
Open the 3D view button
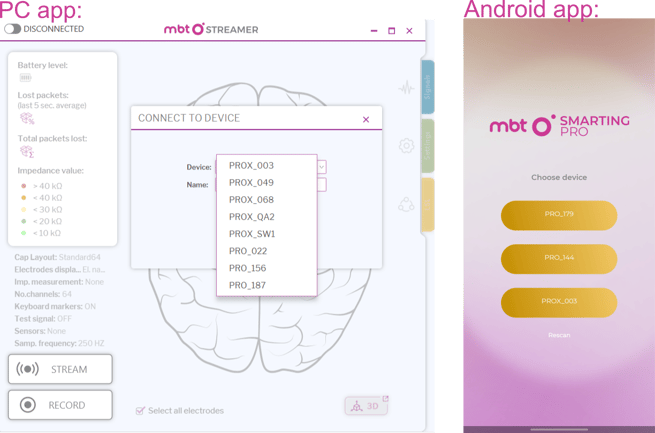tap(366, 406)
